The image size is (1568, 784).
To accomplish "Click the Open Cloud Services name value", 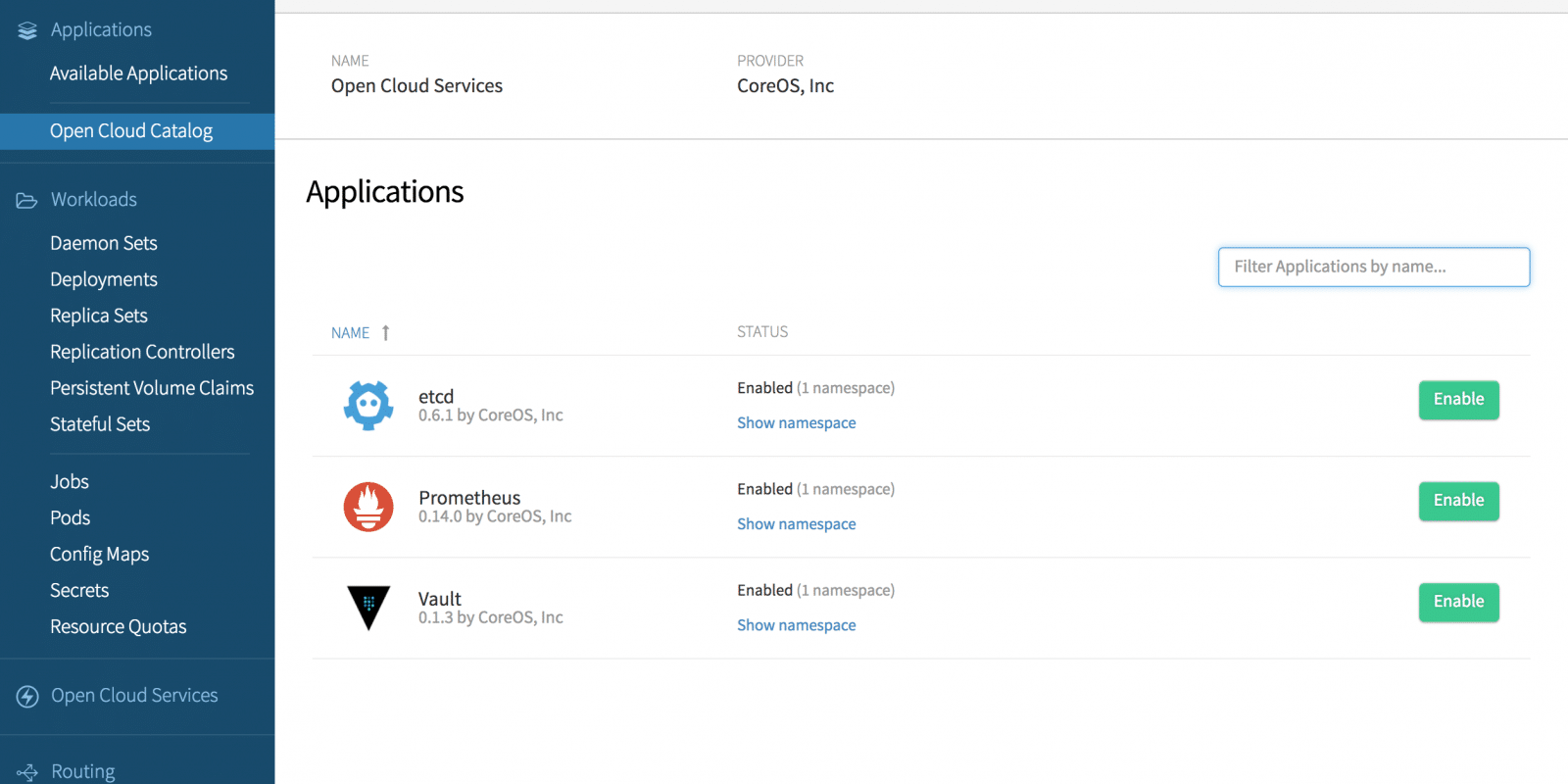I will point(416,86).
